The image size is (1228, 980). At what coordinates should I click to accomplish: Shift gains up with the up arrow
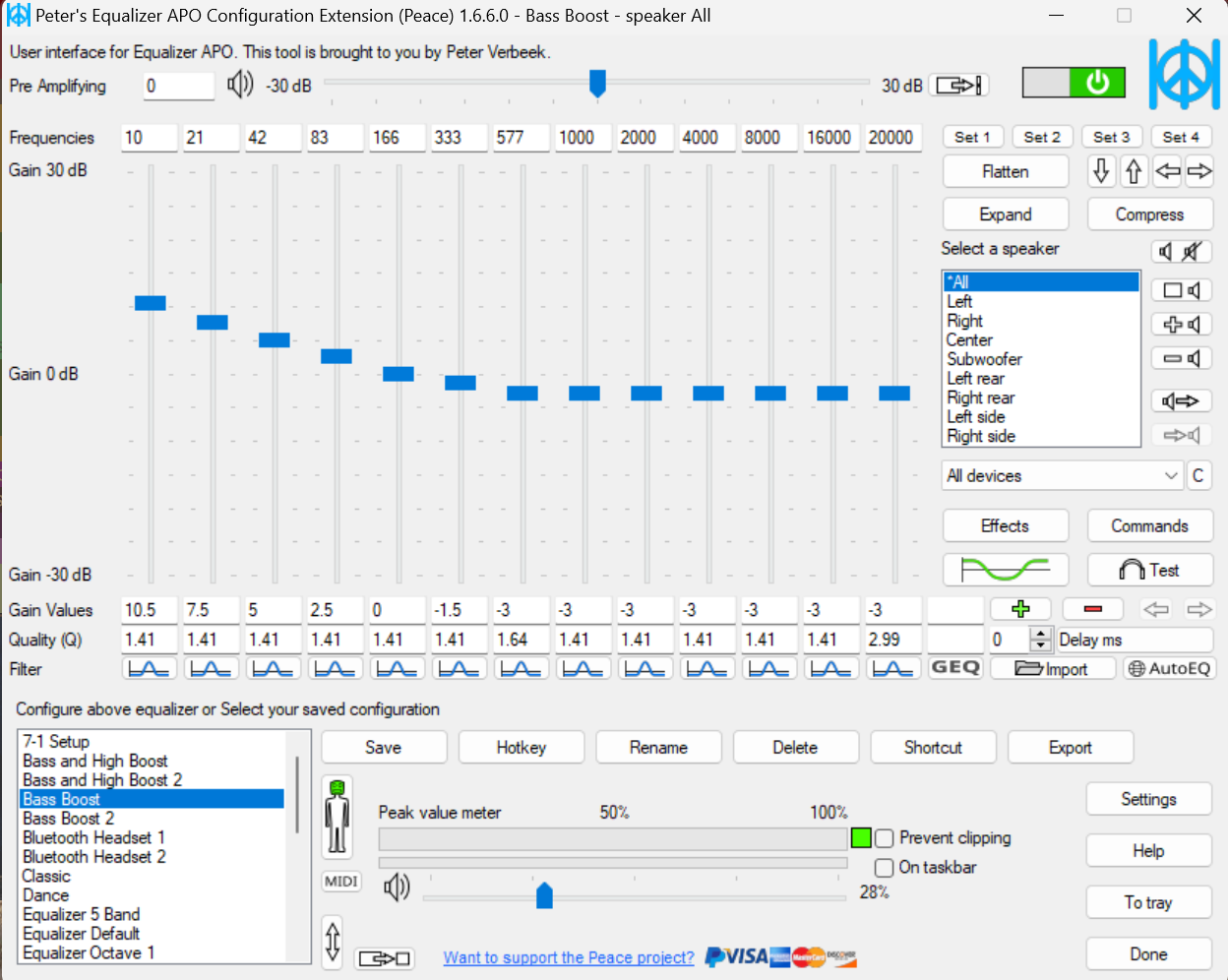tap(1134, 171)
